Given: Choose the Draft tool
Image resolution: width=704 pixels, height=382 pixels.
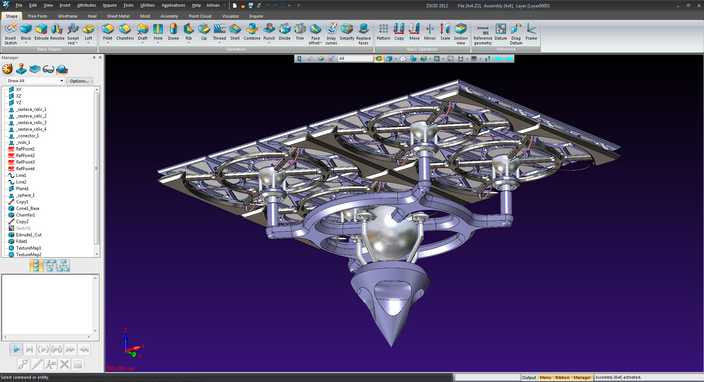Looking at the screenshot, I should (142, 32).
